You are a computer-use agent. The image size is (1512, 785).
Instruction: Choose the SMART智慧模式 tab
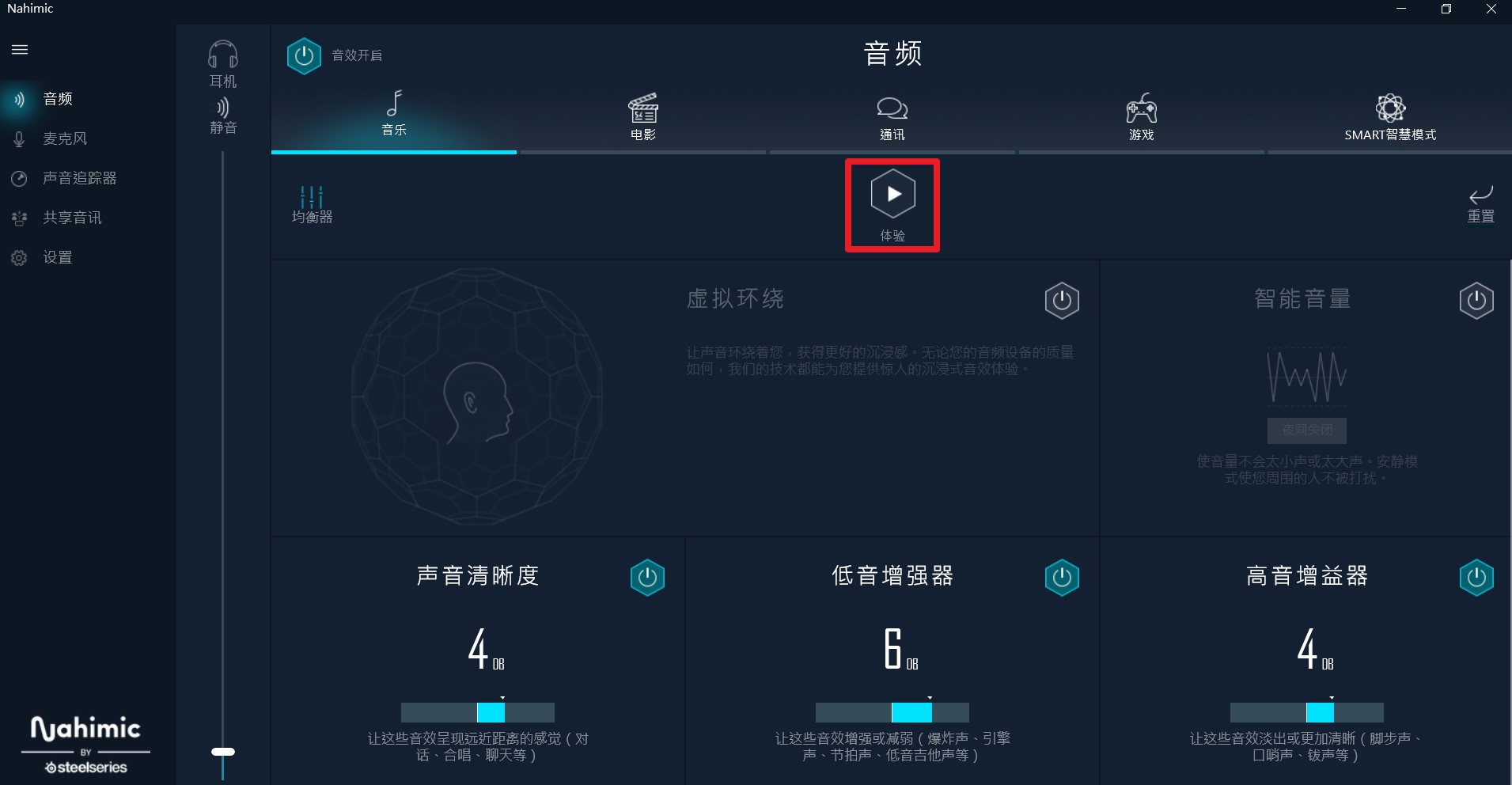tap(1390, 119)
